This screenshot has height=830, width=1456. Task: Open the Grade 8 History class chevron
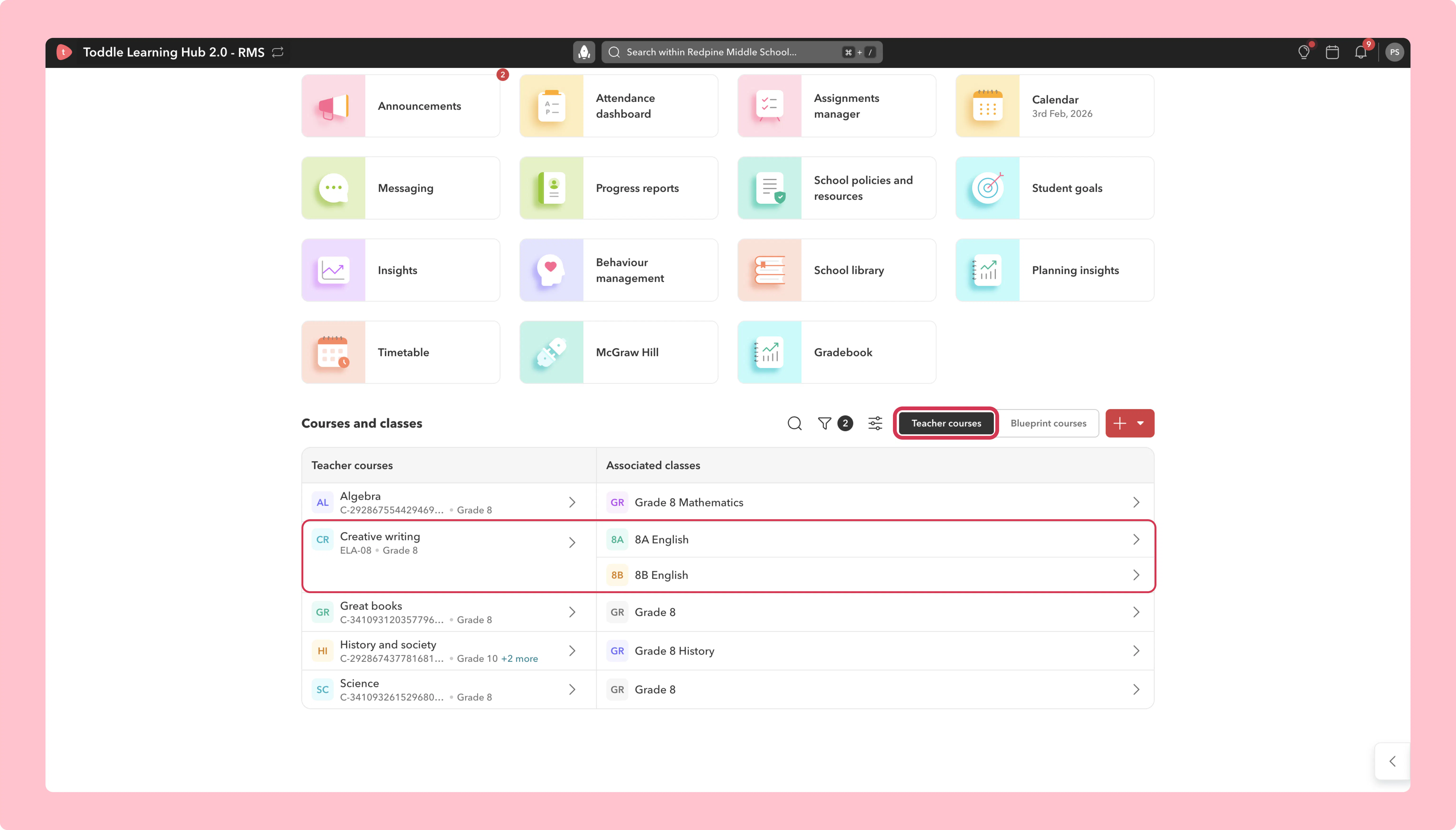tap(1136, 651)
